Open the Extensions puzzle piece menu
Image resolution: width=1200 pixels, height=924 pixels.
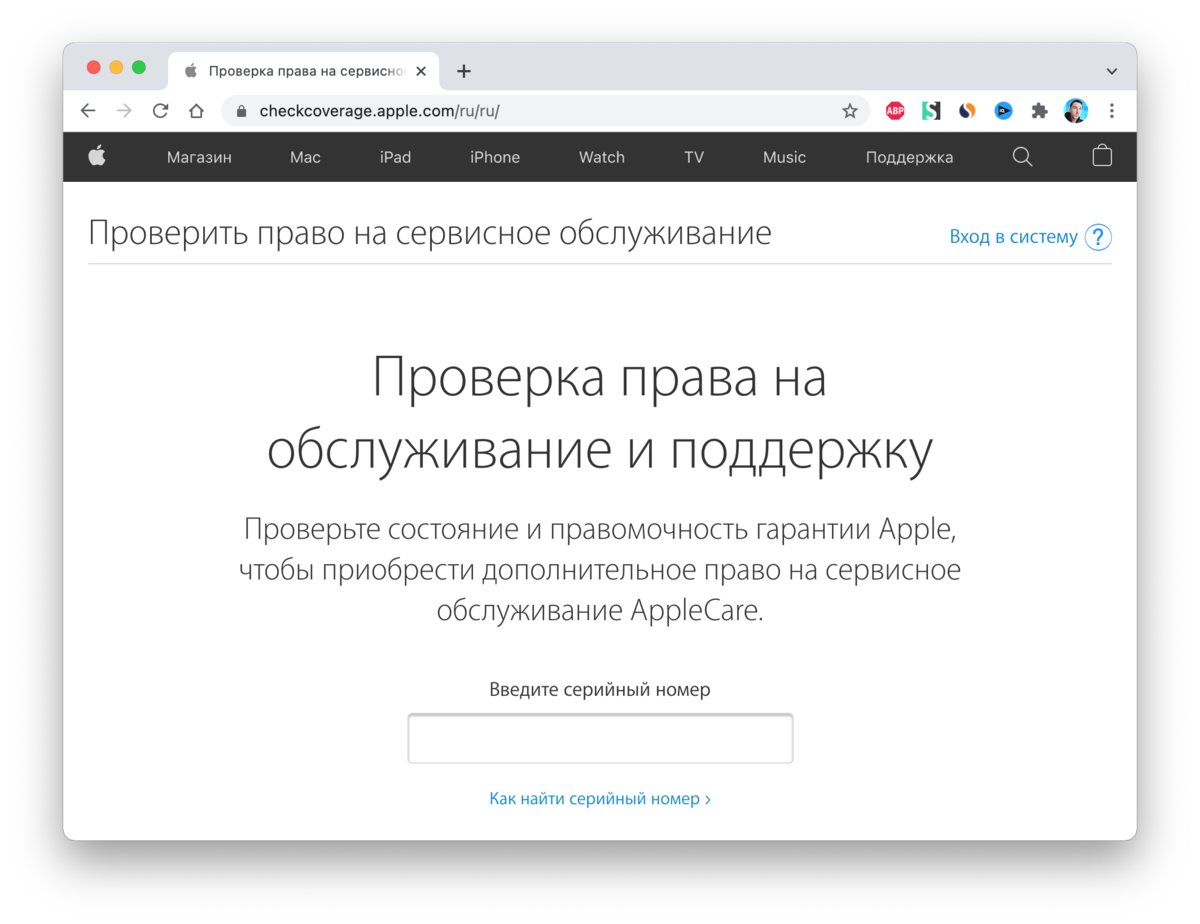tap(1039, 111)
